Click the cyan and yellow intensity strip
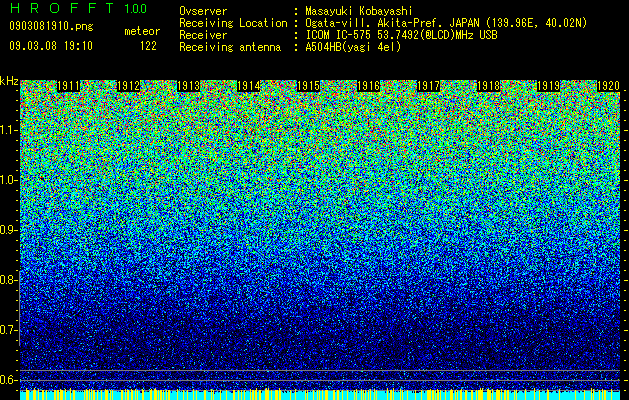The width and height of the screenshot is (629, 400). click(x=320, y=394)
